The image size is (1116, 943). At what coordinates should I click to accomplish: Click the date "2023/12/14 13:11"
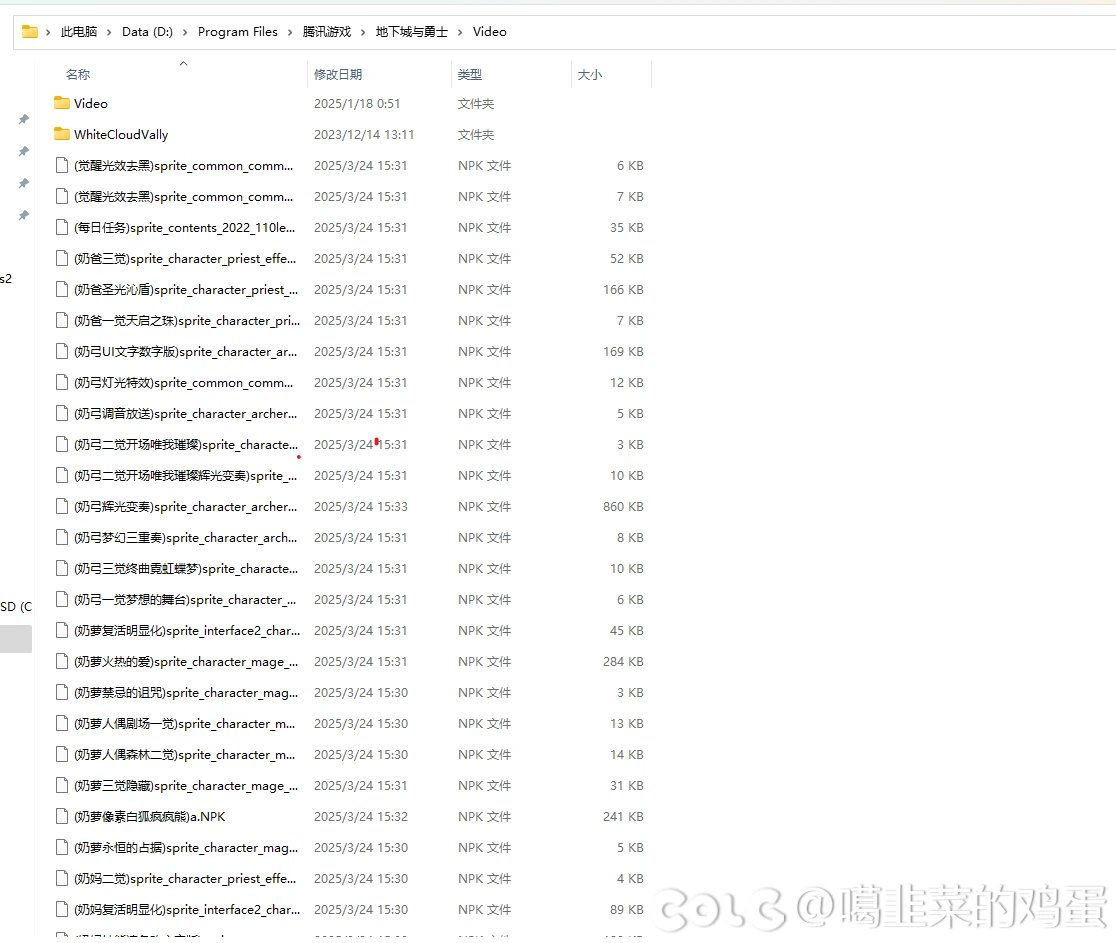coord(364,135)
